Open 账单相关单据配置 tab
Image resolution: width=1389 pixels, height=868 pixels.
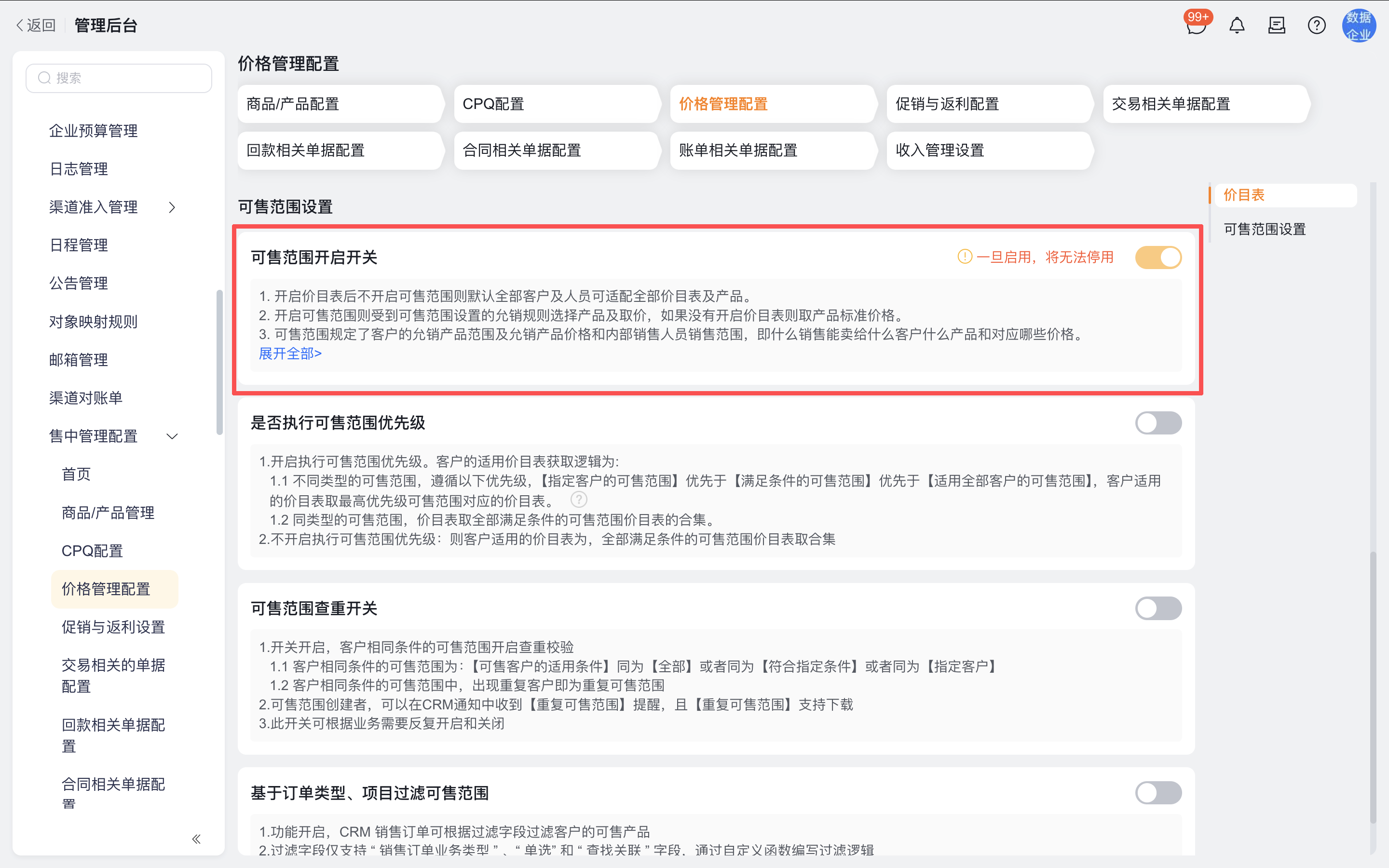tap(773, 150)
